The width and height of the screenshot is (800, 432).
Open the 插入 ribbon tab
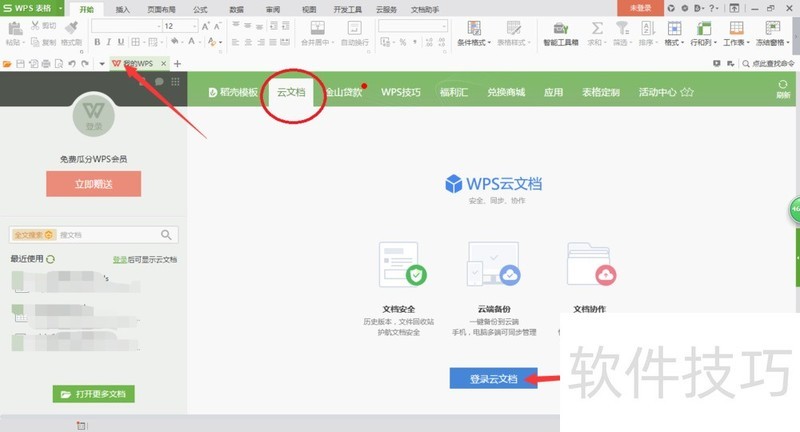tap(123, 8)
